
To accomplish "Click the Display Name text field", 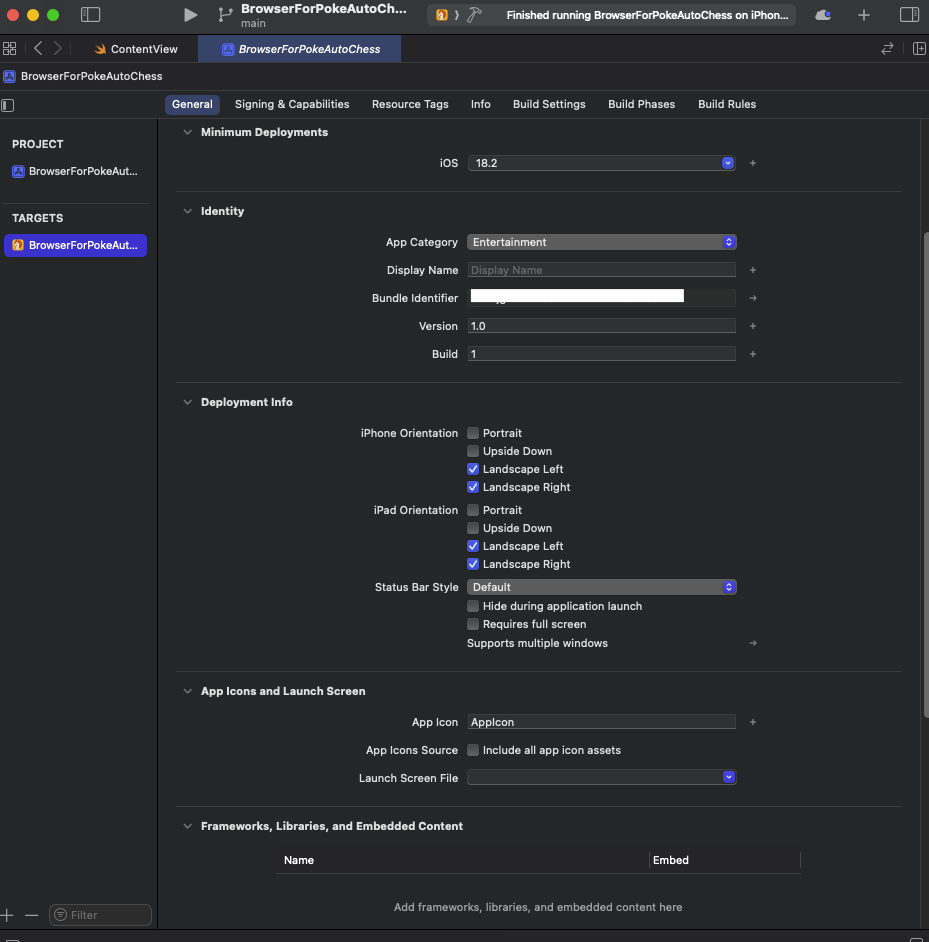I will pos(602,270).
